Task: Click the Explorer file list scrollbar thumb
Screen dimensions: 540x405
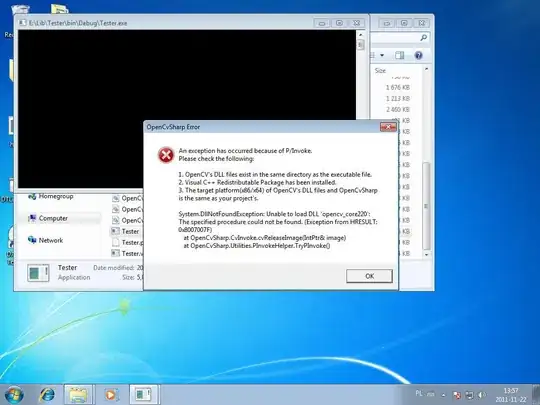Action: 427,206
